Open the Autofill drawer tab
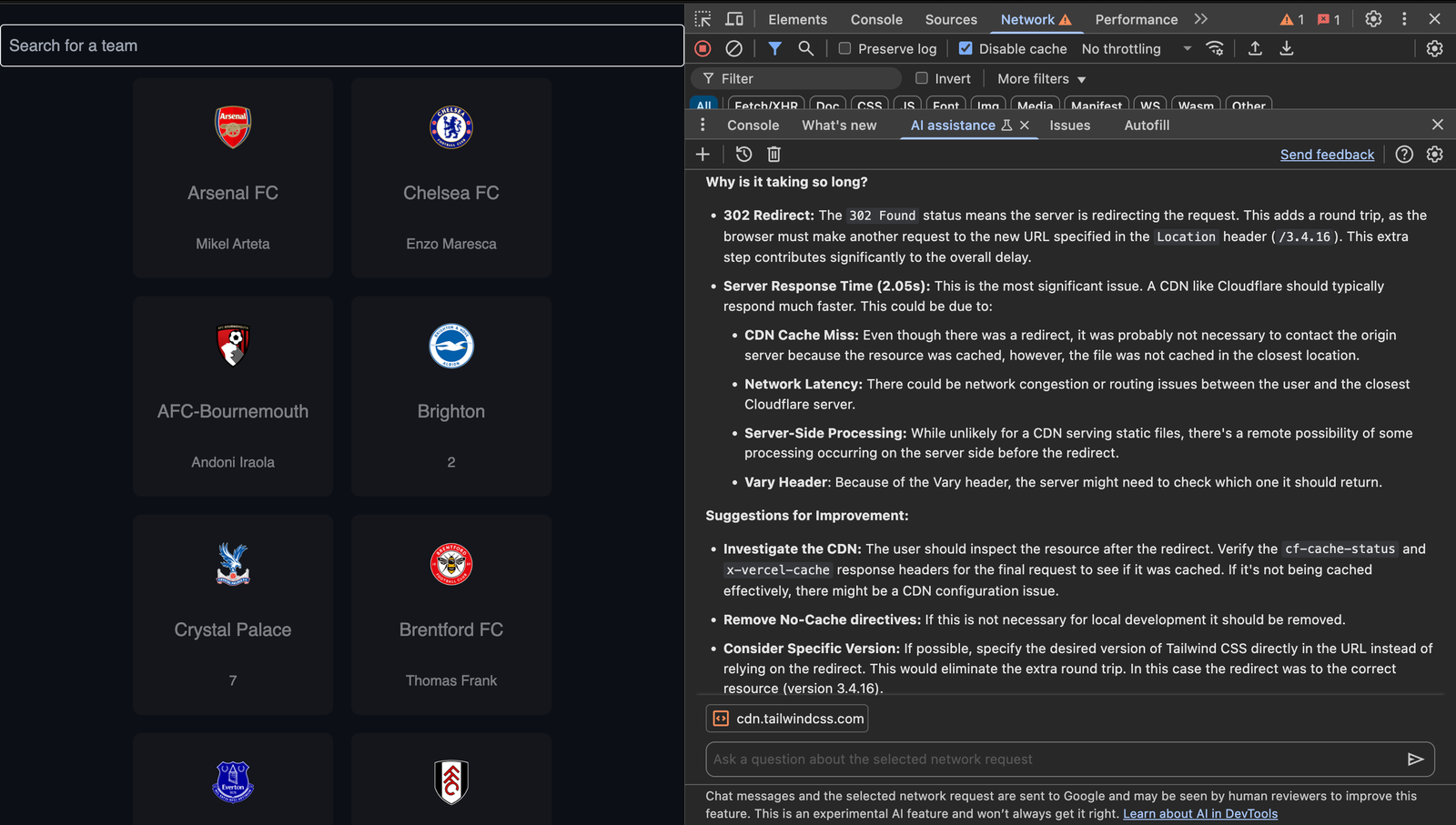This screenshot has width=1456, height=825. (1147, 126)
